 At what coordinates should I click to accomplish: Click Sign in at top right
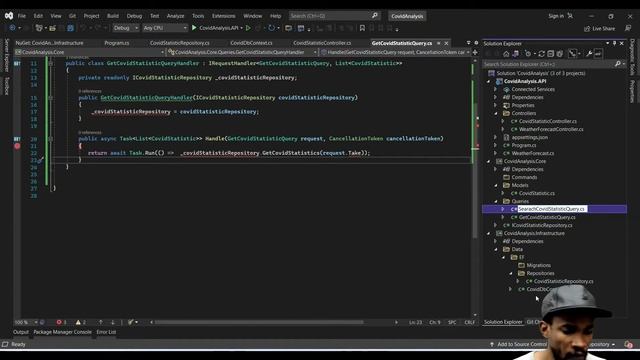[x=556, y=16]
